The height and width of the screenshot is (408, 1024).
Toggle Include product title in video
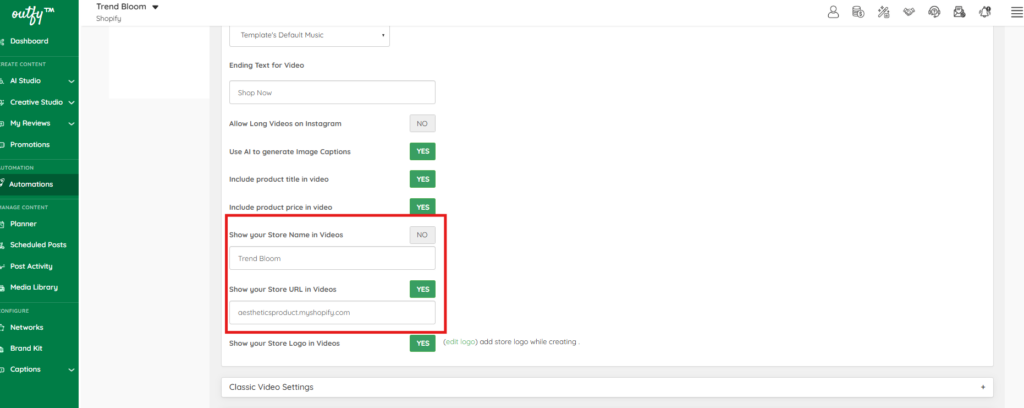click(x=422, y=179)
